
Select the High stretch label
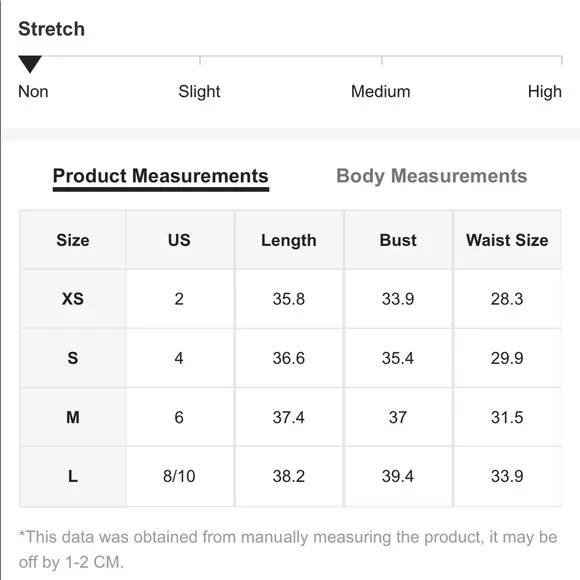(x=544, y=91)
